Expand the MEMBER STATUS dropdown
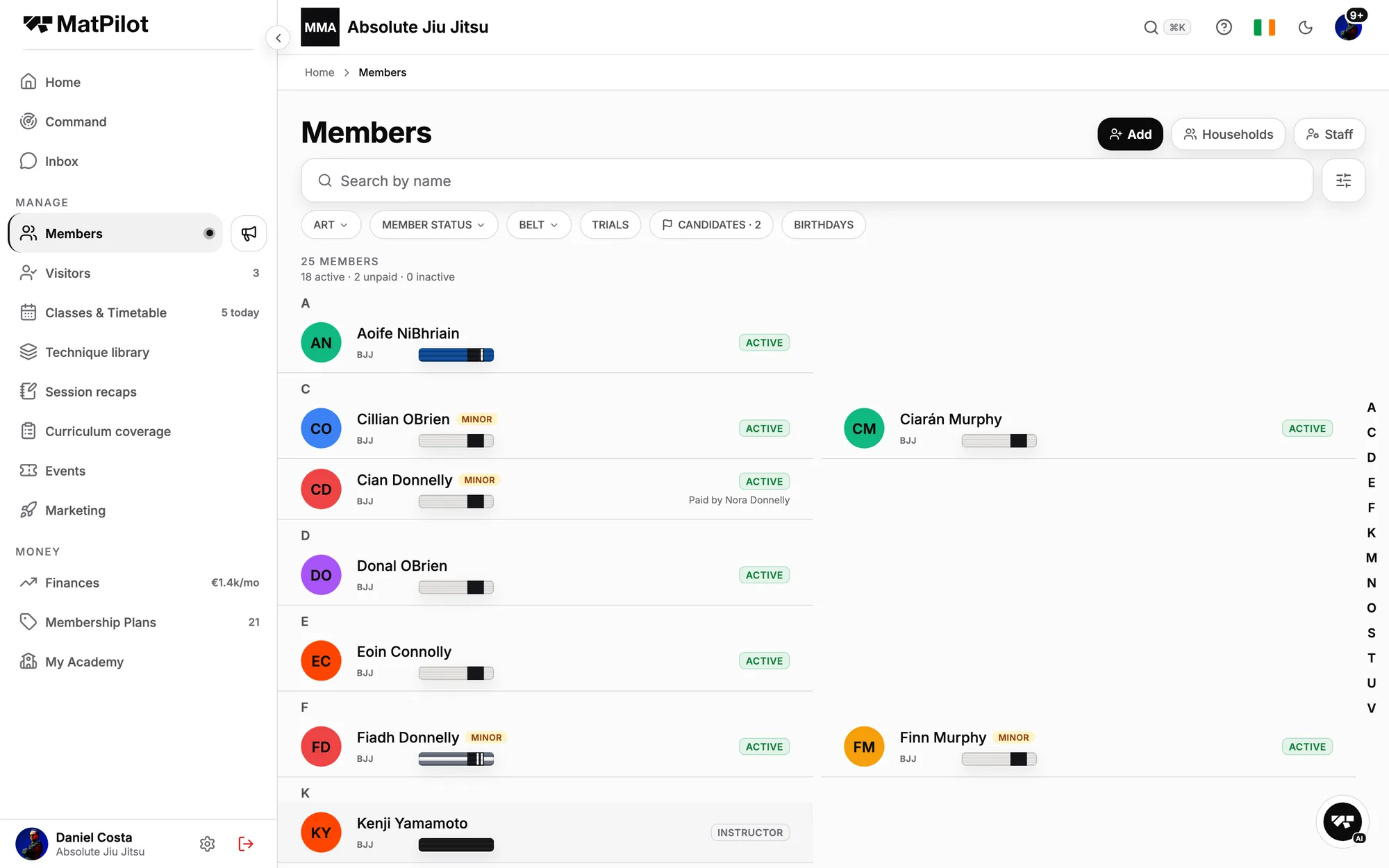The width and height of the screenshot is (1389, 868). tap(433, 225)
